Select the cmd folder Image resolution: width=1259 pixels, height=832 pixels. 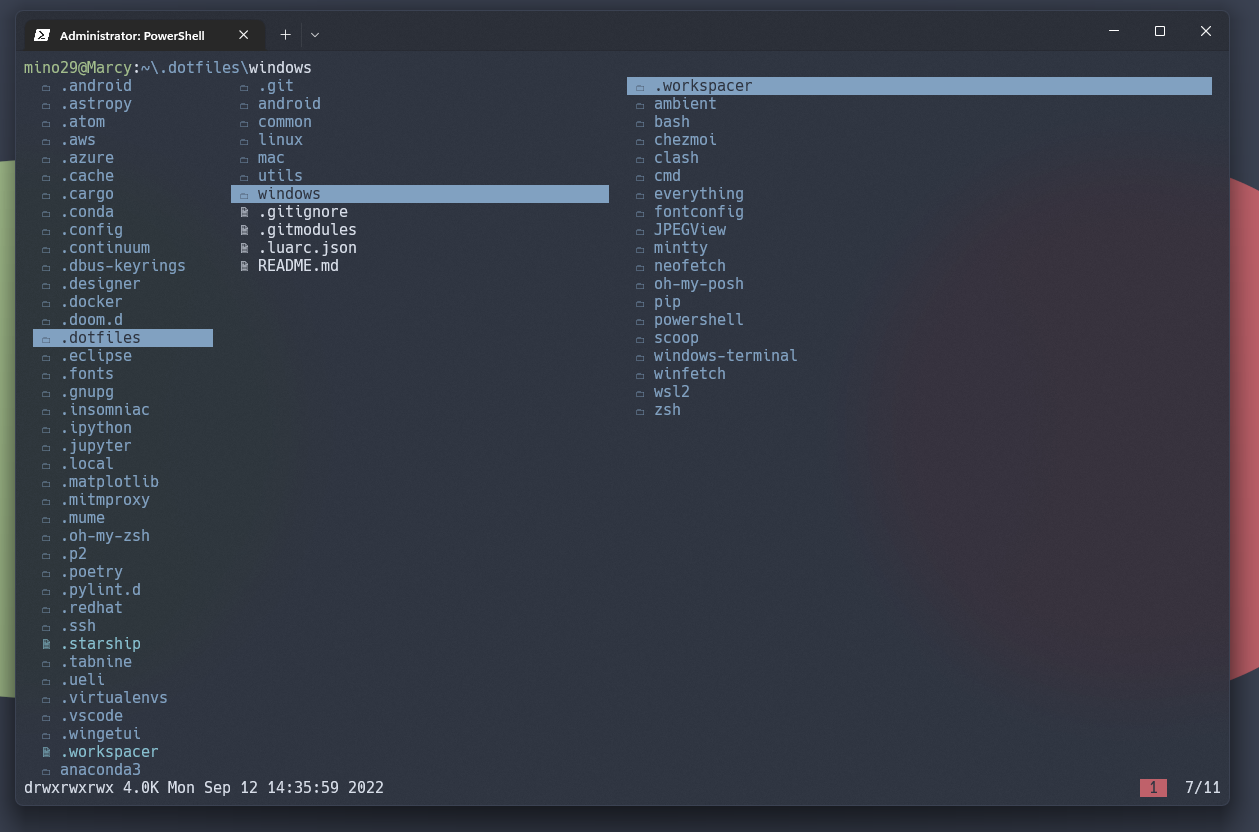click(667, 176)
